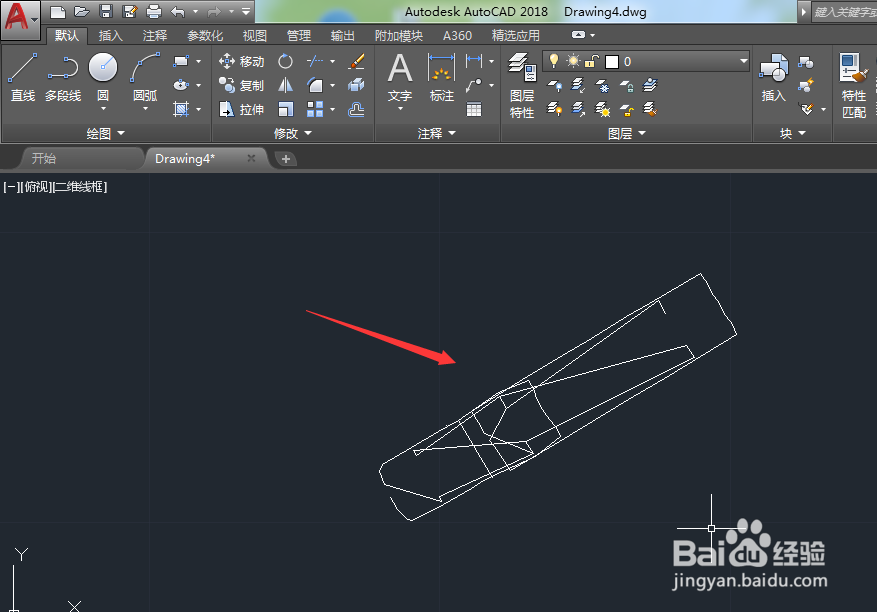Click the thaw all layers icon

602,109
